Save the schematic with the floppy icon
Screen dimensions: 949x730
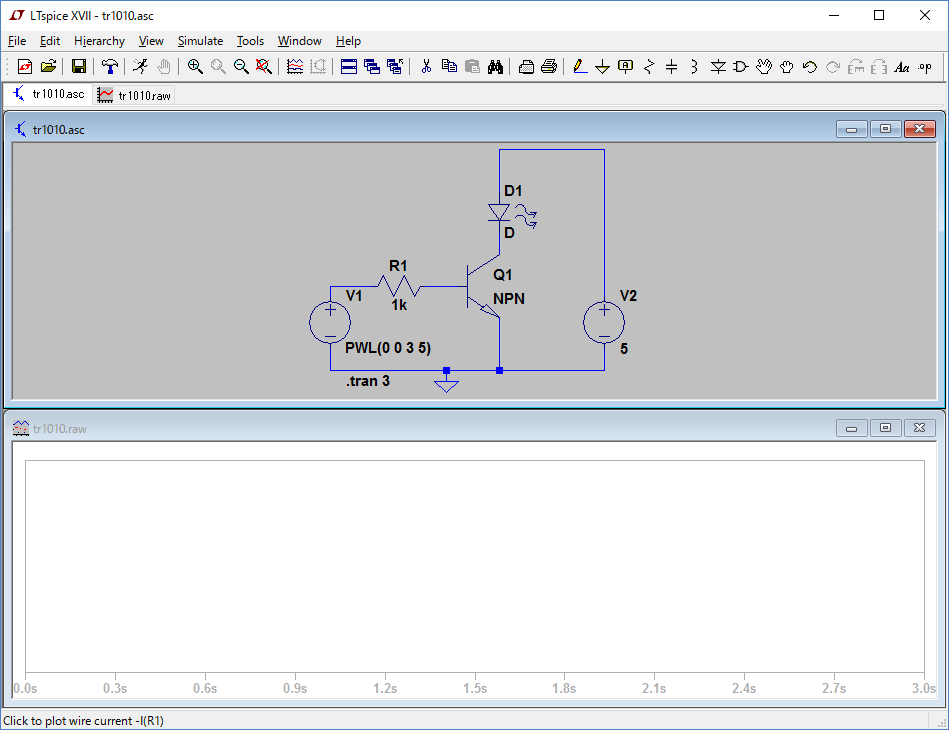[78, 67]
